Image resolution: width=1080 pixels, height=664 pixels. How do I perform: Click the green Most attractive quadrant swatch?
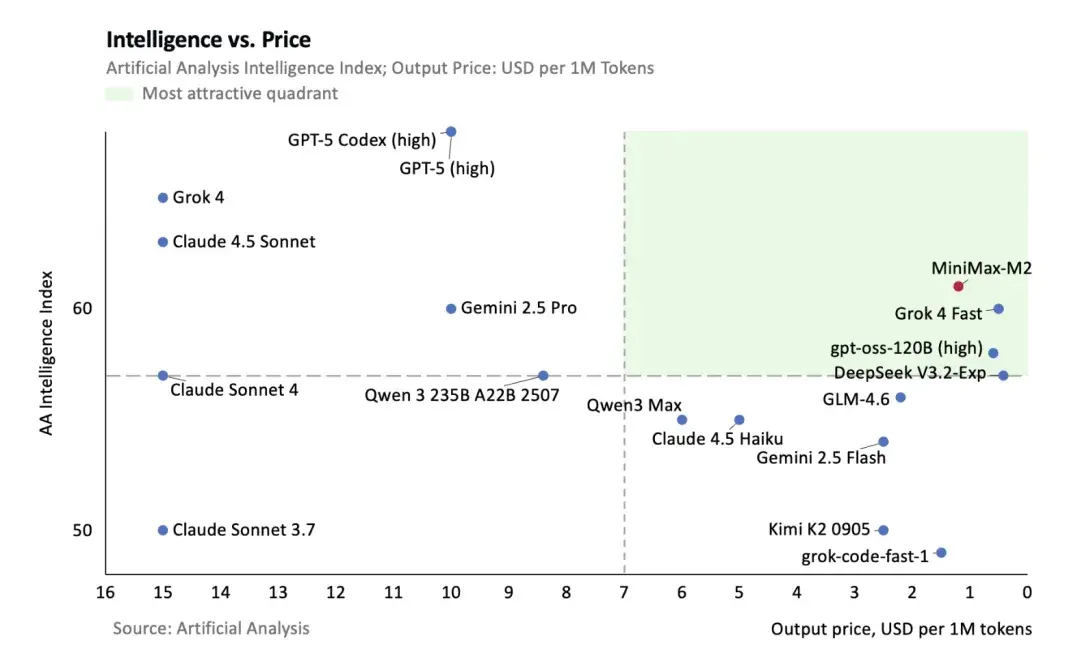(119, 94)
